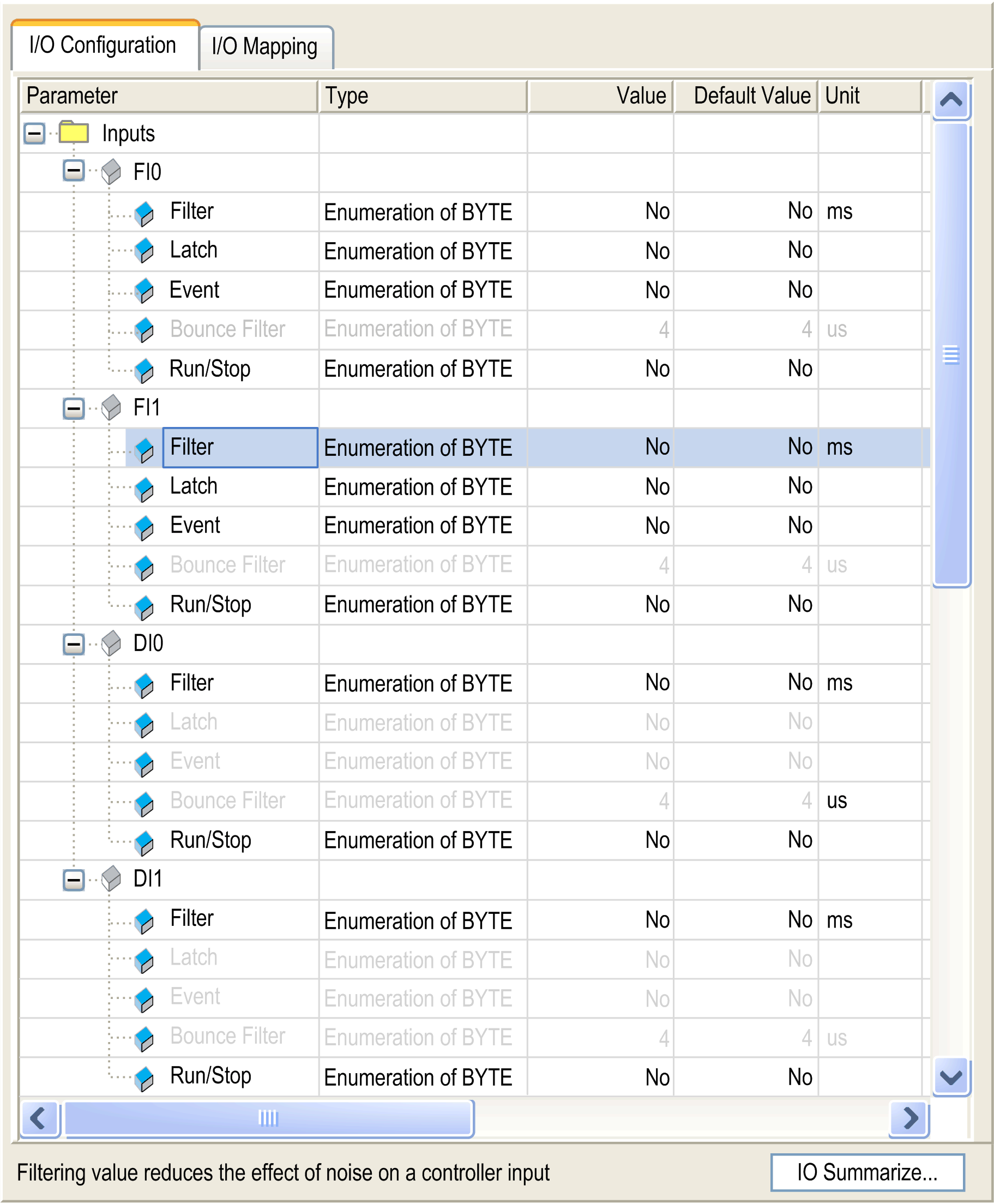
Task: Collapse the Inputs tree node
Action: (34, 134)
